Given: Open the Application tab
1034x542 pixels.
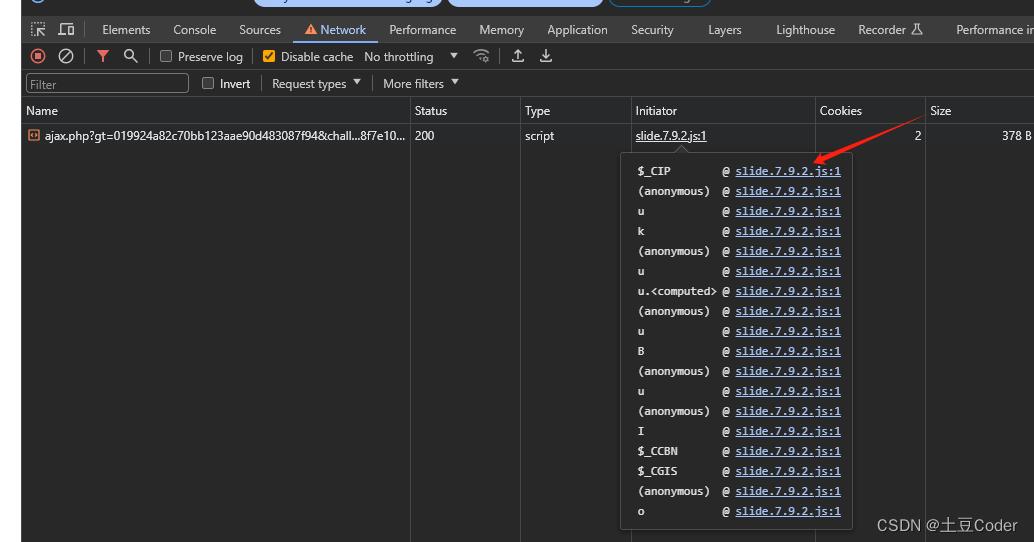Looking at the screenshot, I should [577, 30].
